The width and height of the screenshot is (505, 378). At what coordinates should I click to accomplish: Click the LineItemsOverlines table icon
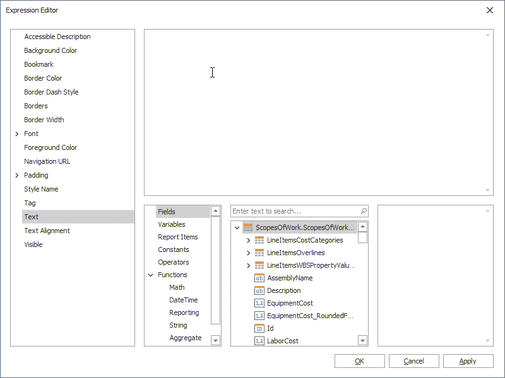259,253
